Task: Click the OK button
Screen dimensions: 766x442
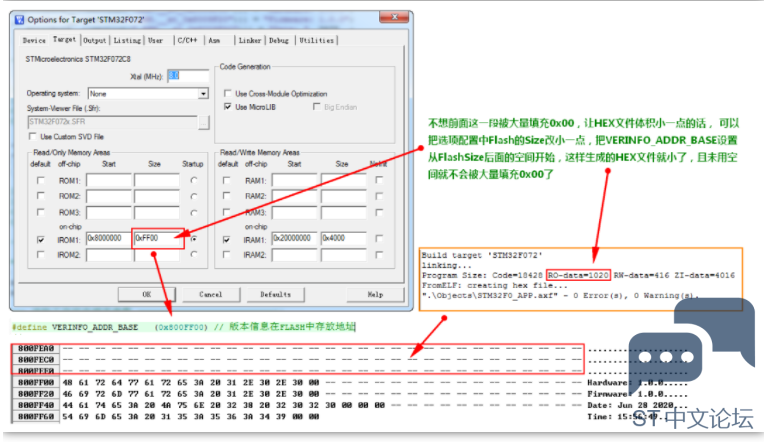Action: 146,294
